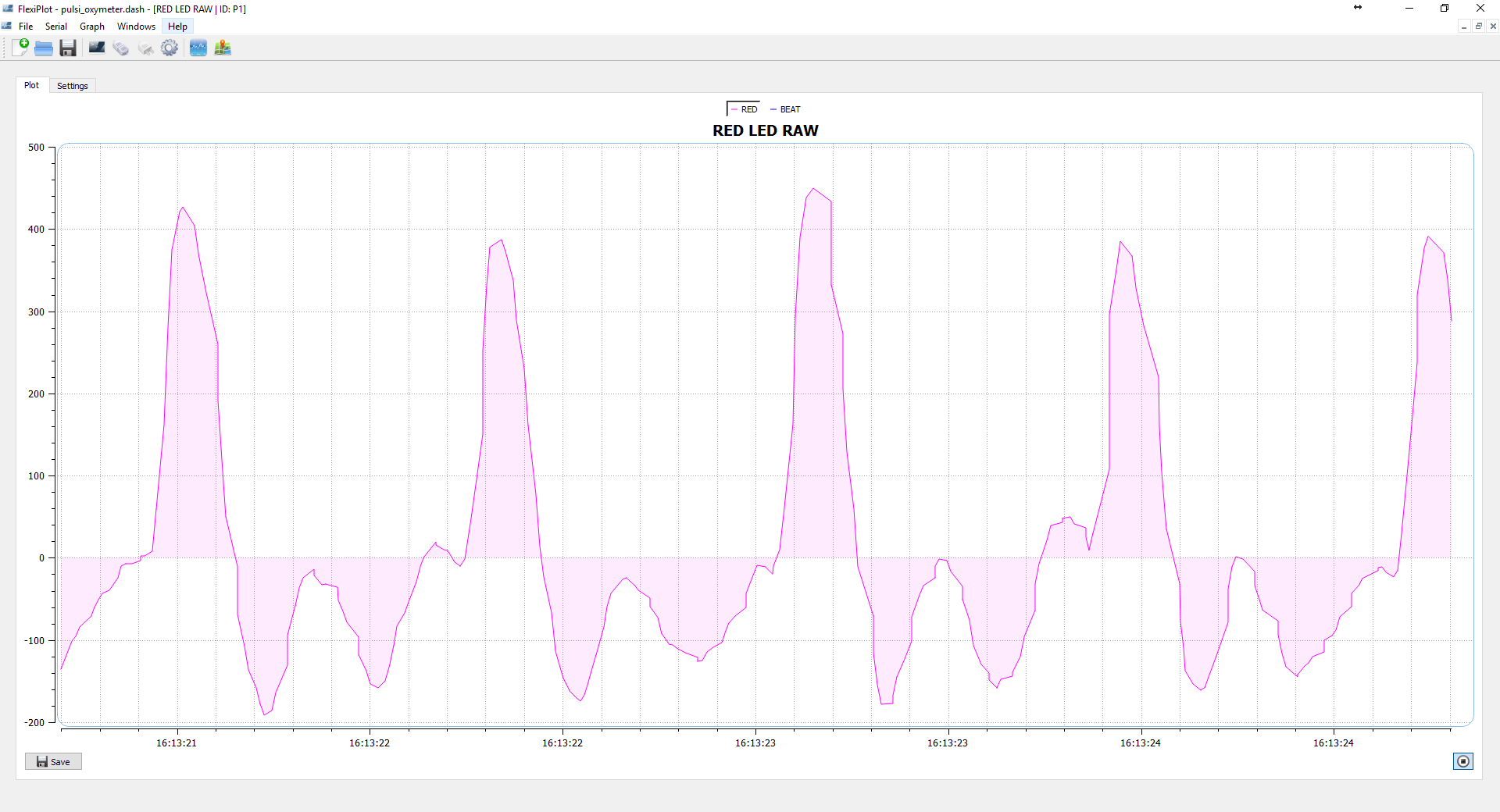Create a new dashboard file
This screenshot has height=812, width=1500.
[x=20, y=48]
